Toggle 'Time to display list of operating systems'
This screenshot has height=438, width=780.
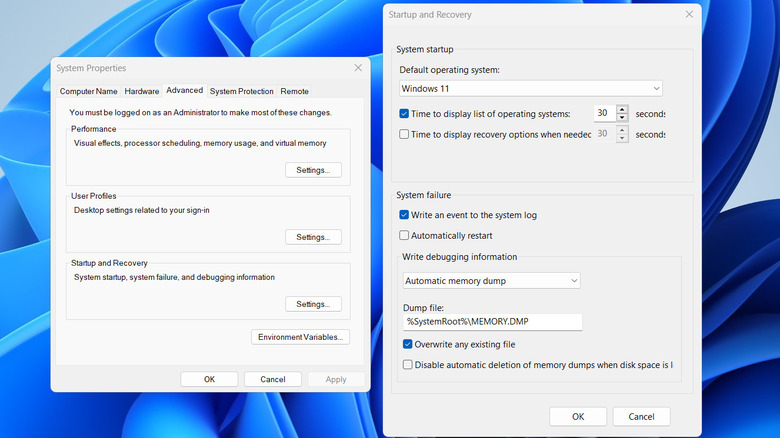(404, 114)
